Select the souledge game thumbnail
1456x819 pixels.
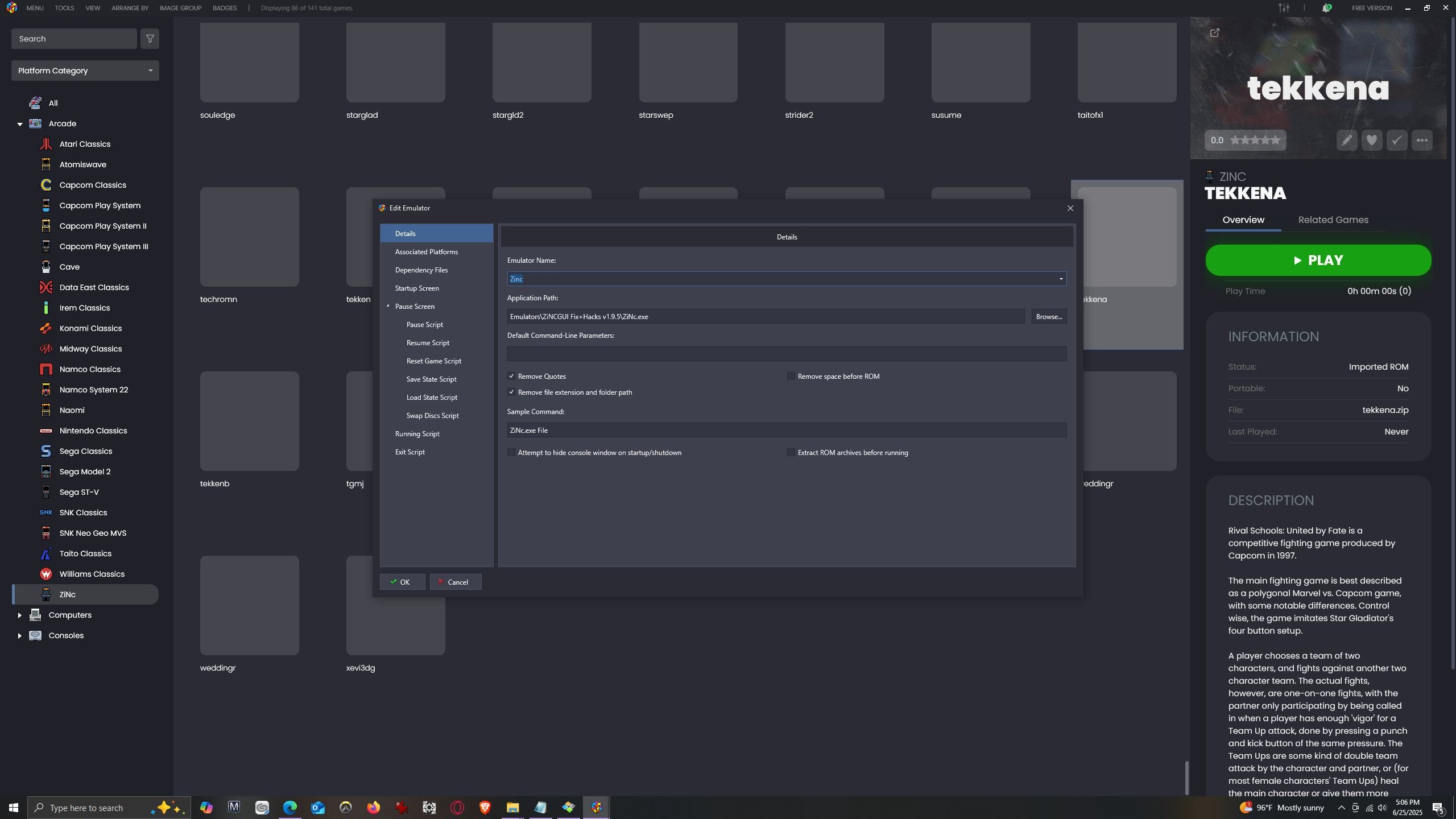249,63
